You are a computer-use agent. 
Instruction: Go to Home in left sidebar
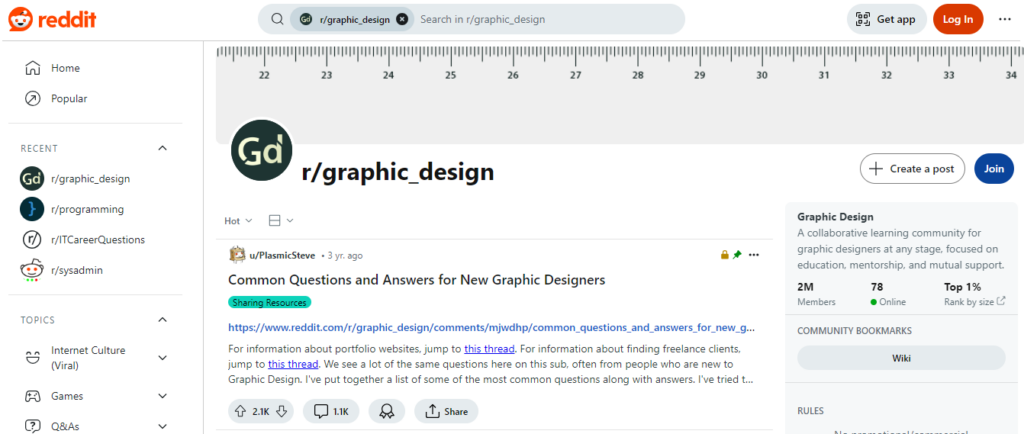[x=65, y=68]
